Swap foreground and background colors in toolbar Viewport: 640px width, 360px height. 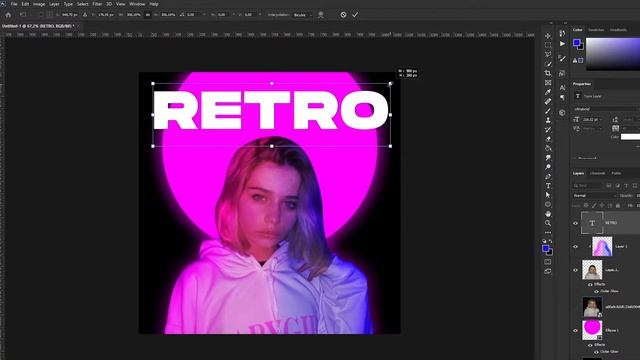tap(551, 242)
